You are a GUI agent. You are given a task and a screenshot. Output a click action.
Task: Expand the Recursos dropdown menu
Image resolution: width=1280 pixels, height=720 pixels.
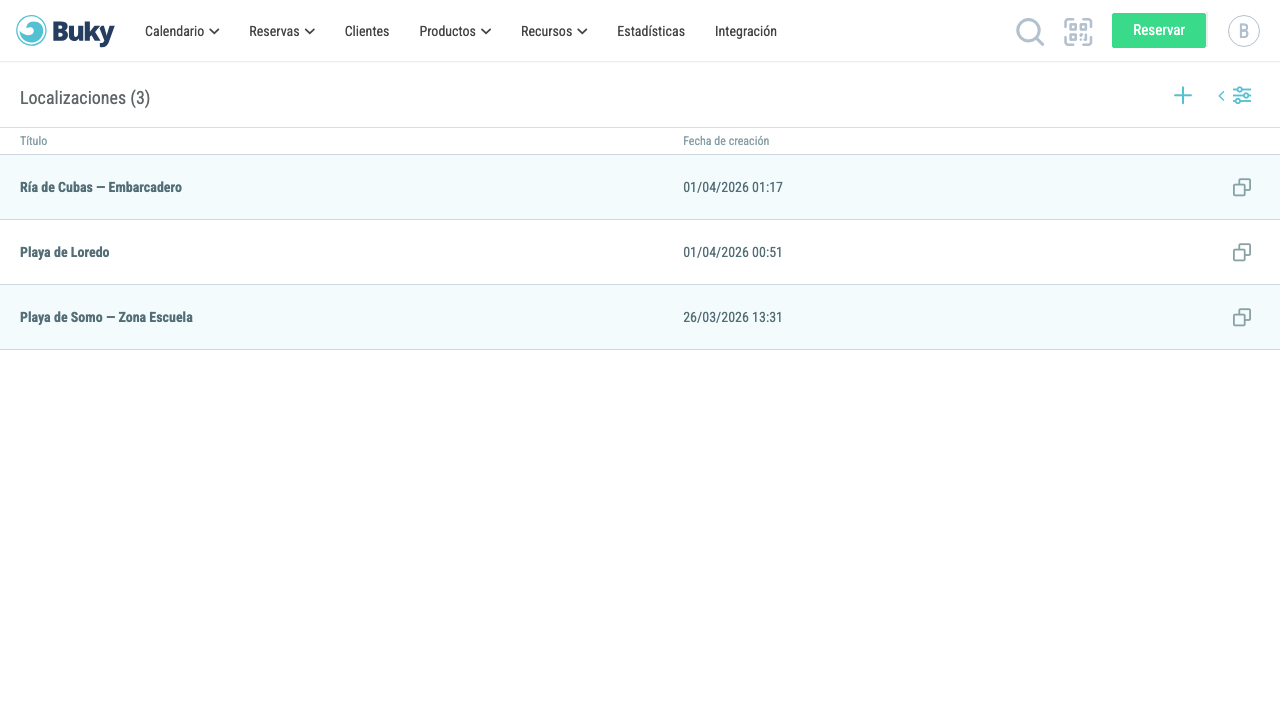pos(554,31)
